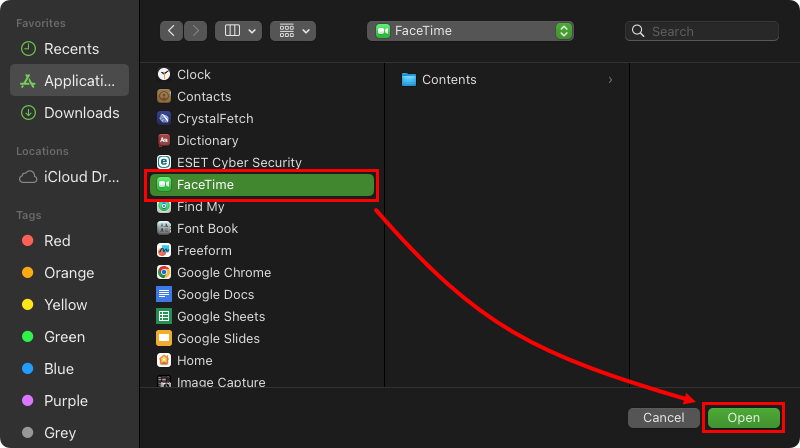Screen dimensions: 800x448
Task: Select the Google Chrome icon
Action: pyautogui.click(x=164, y=273)
